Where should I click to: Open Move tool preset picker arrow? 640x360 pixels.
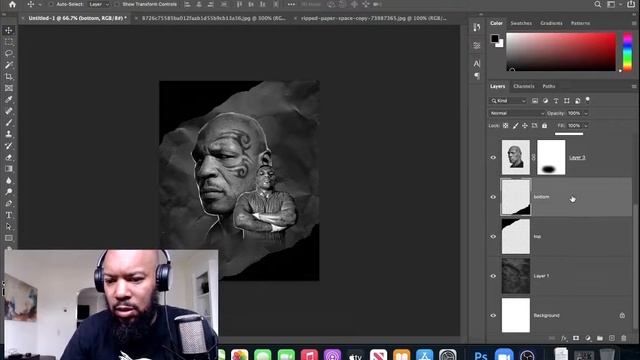40,4
